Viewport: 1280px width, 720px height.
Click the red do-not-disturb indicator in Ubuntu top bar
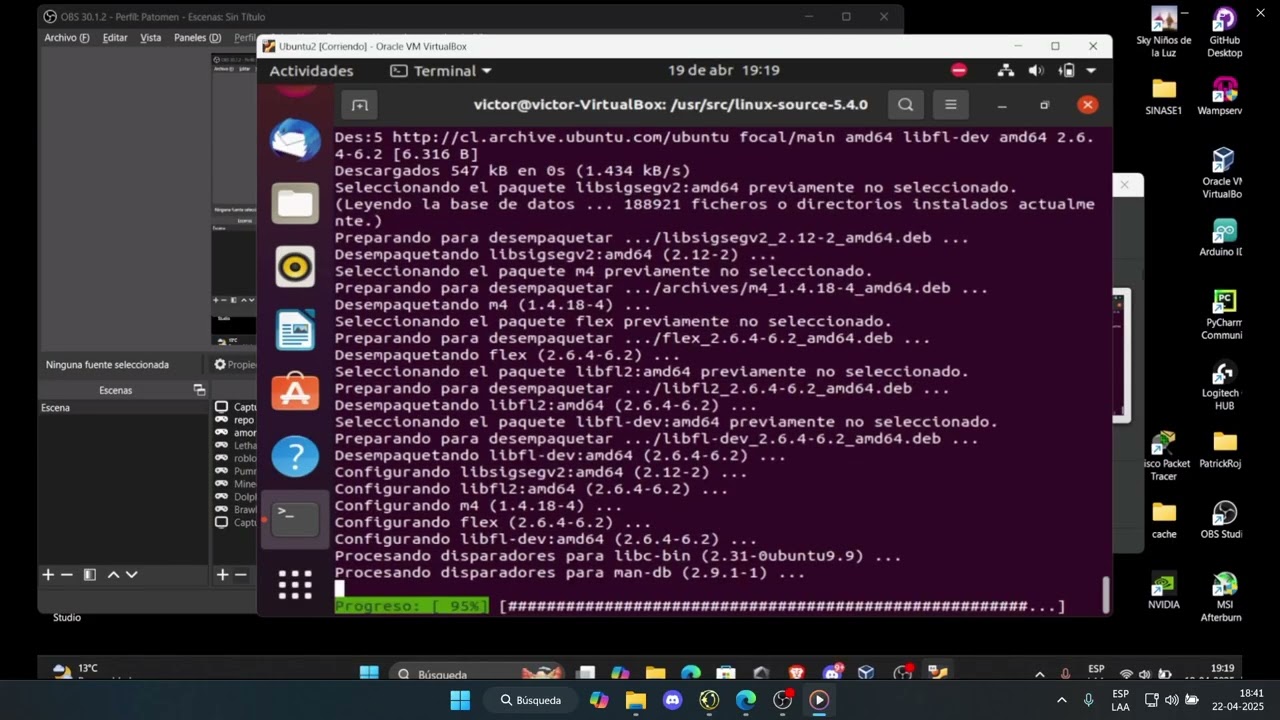(x=959, y=70)
